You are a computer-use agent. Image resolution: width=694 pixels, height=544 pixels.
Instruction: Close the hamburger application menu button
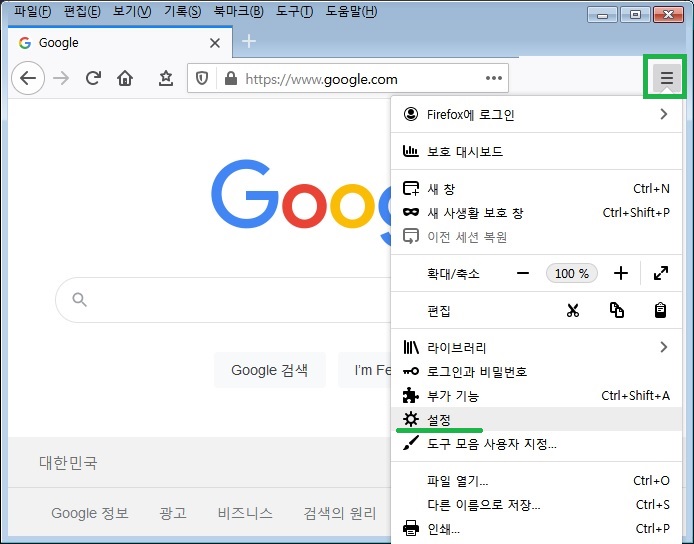click(667, 78)
